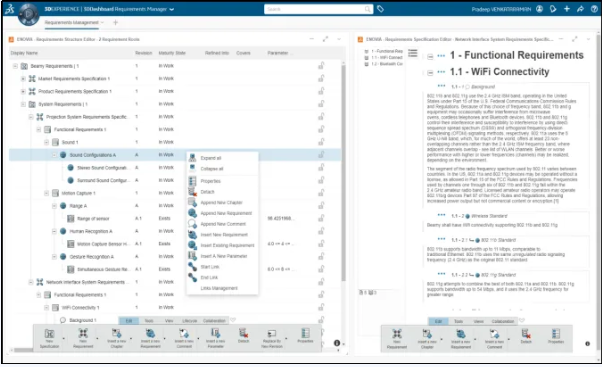Toggle lock icon on Sound Configurations A row
Screen dimensions: 602x367
pyautogui.click(x=321, y=155)
